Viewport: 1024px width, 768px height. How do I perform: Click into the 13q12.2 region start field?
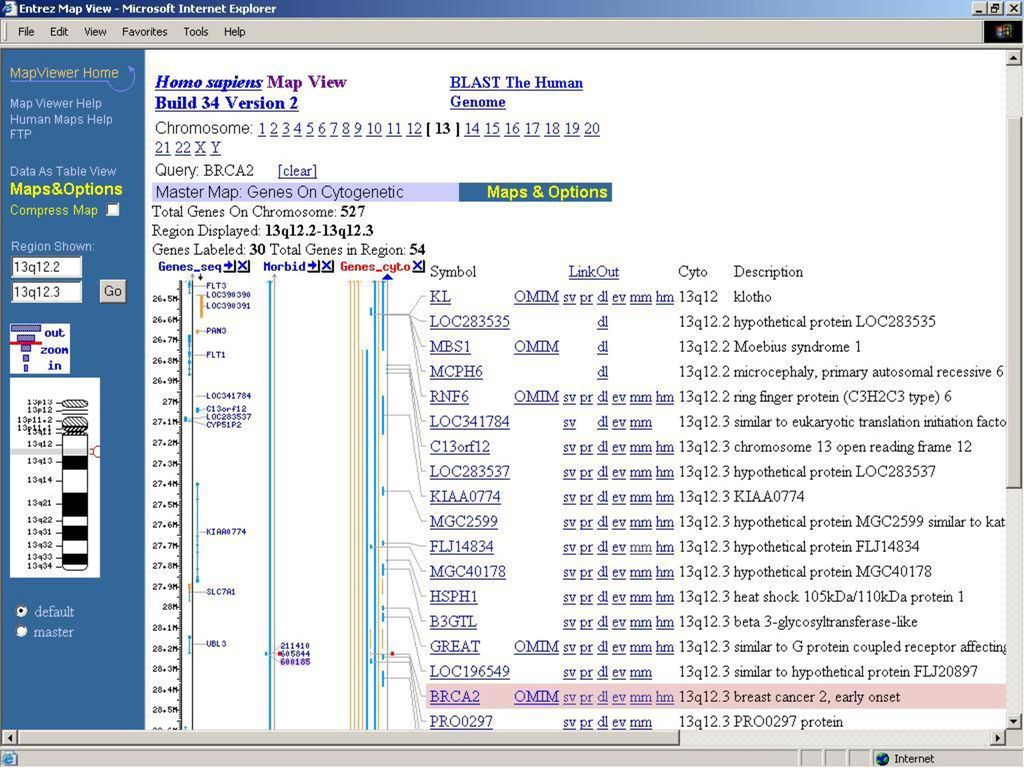[x=46, y=267]
